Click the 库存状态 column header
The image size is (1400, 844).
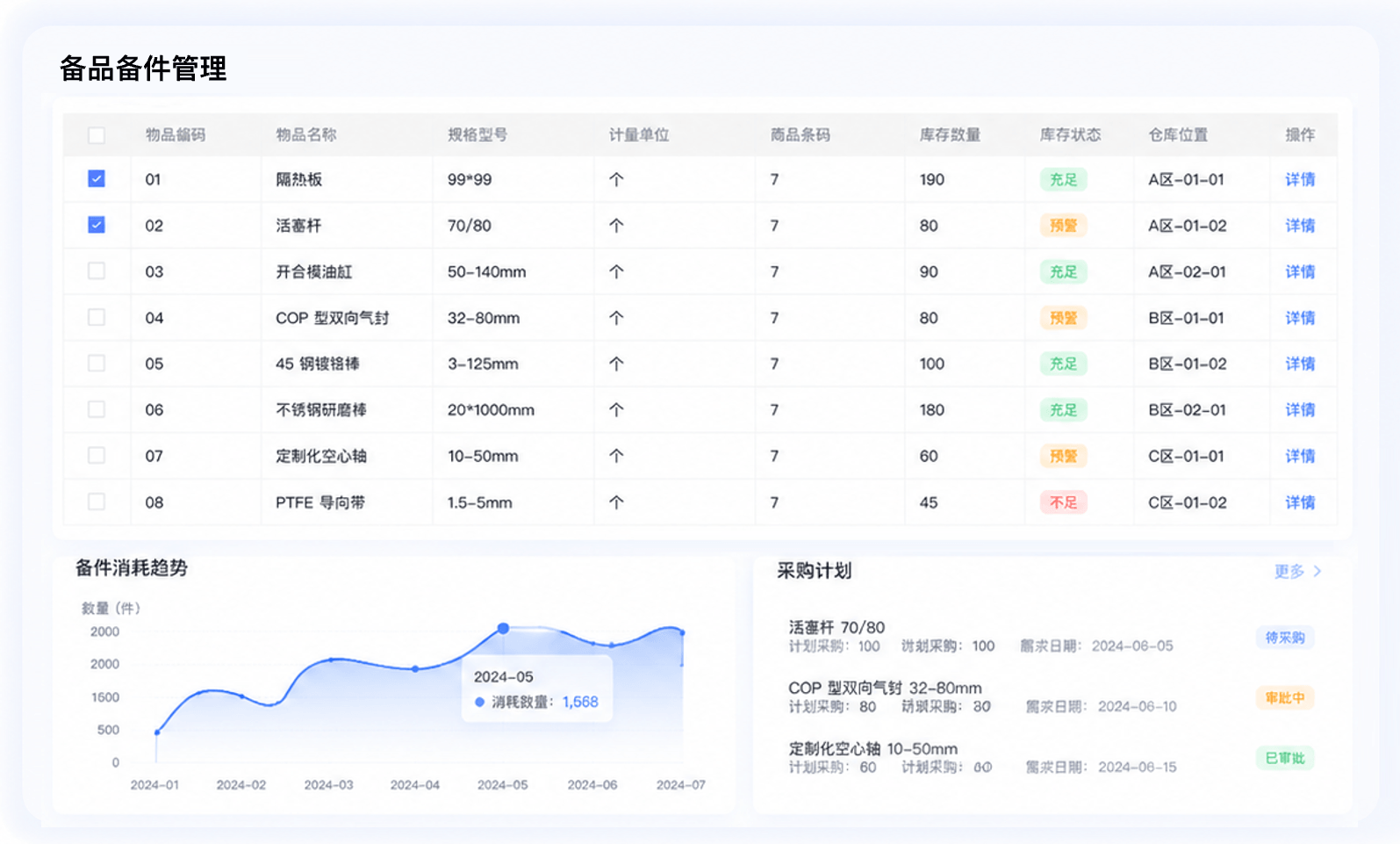pyautogui.click(x=1071, y=135)
